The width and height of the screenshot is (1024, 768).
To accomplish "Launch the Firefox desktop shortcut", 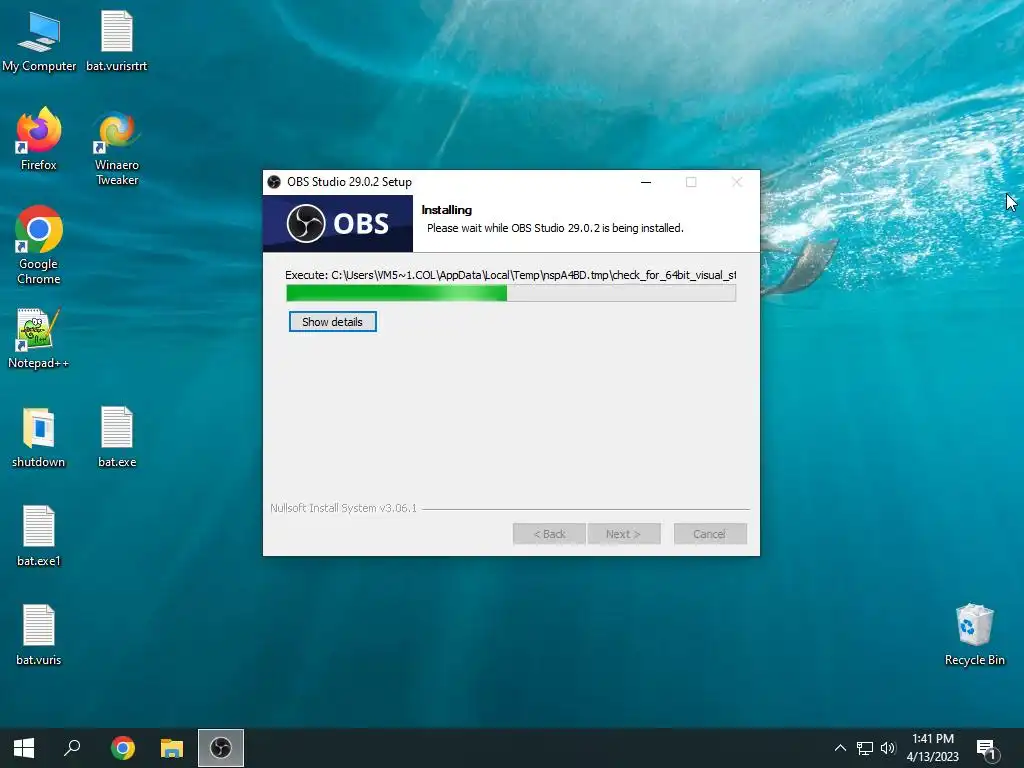I will (x=39, y=139).
